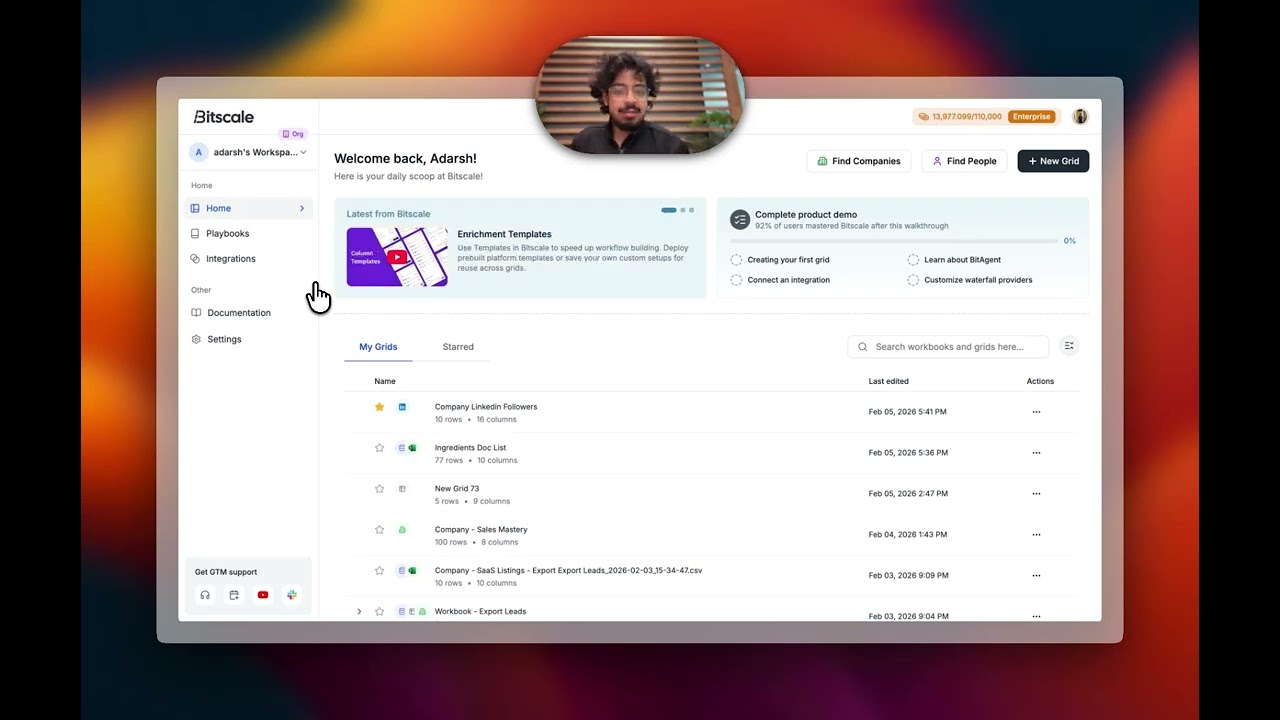Play the Column Templates video thumbnail
1280x720 pixels.
tap(397, 257)
